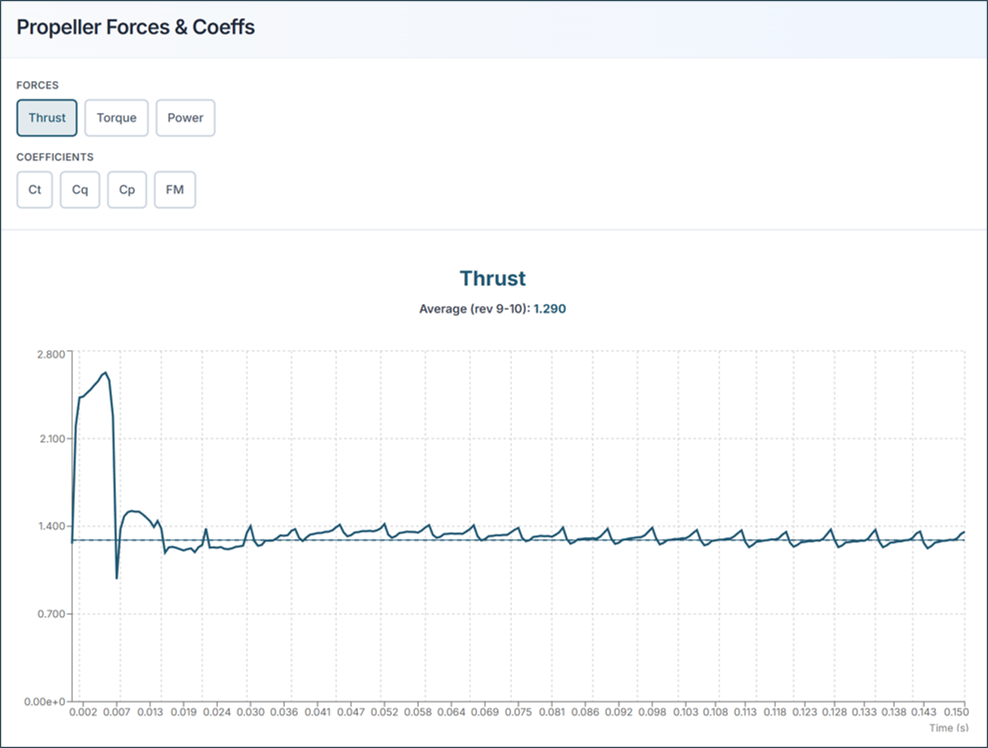Click the 0.00e+0 y-axis origin label
This screenshot has height=748, width=988.
point(44,702)
